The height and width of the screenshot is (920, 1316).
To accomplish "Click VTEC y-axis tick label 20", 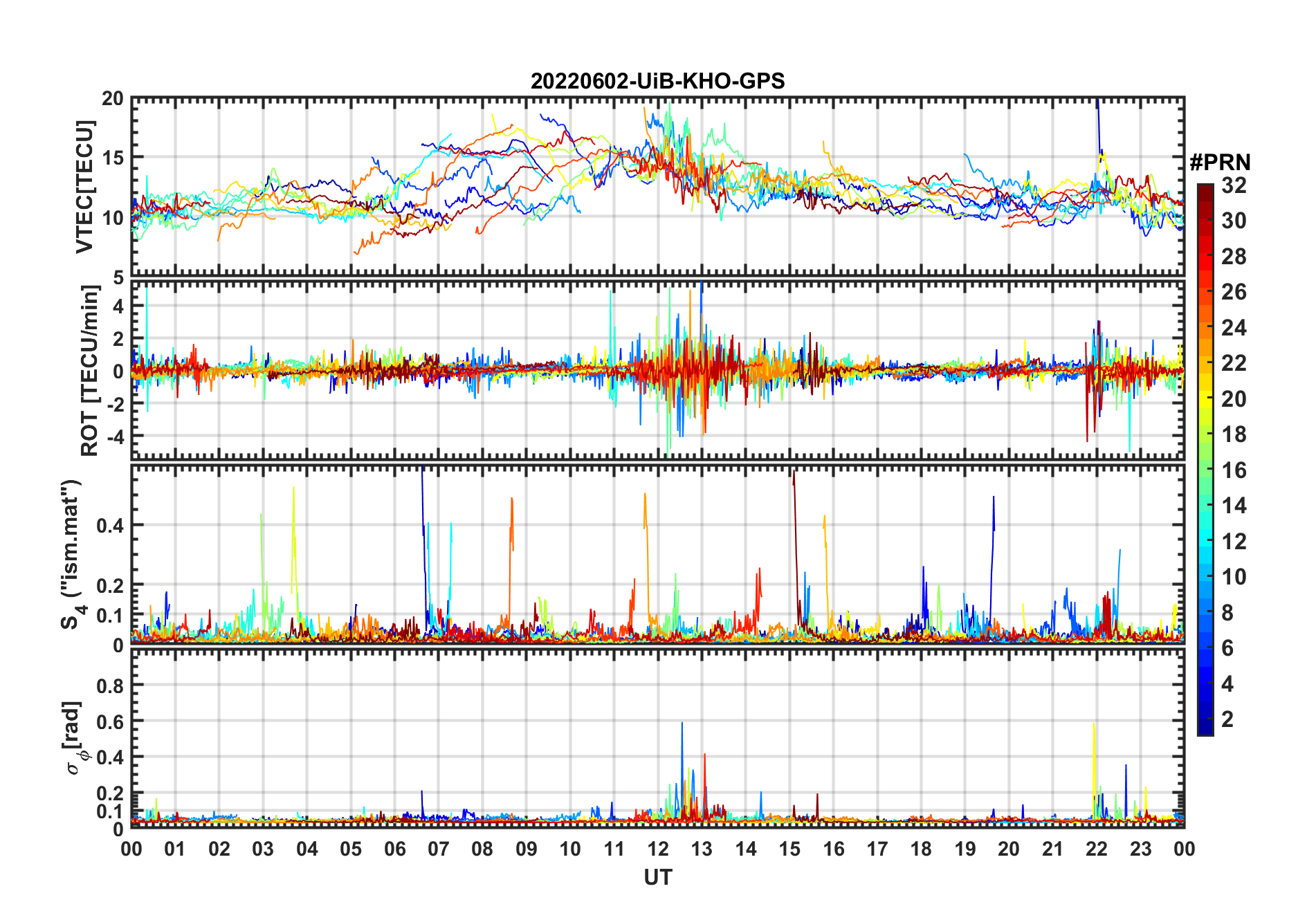I will tap(113, 98).
